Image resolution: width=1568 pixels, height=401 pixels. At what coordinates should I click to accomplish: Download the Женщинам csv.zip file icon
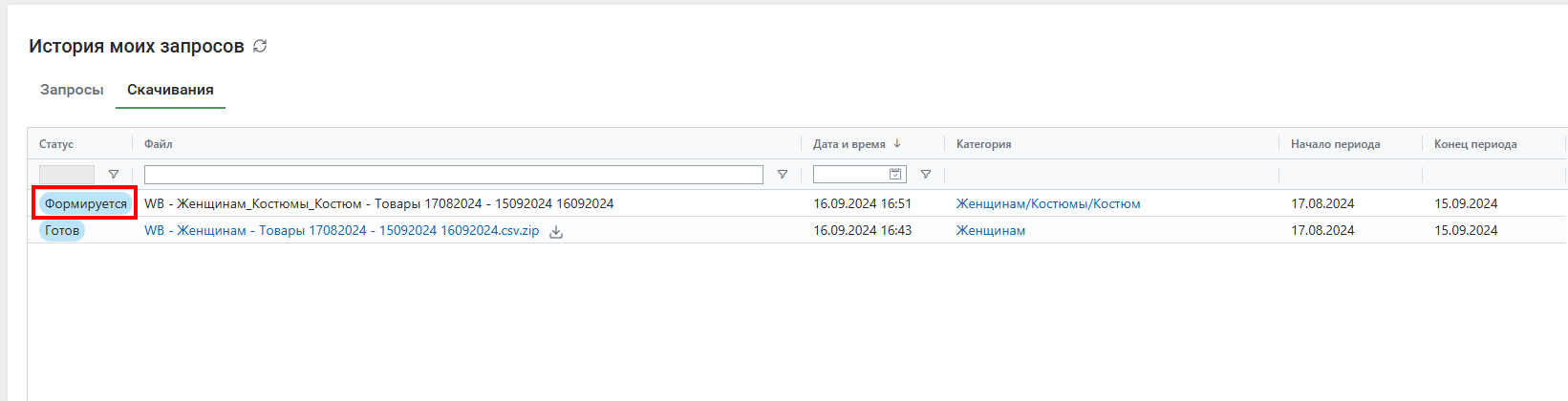click(556, 231)
